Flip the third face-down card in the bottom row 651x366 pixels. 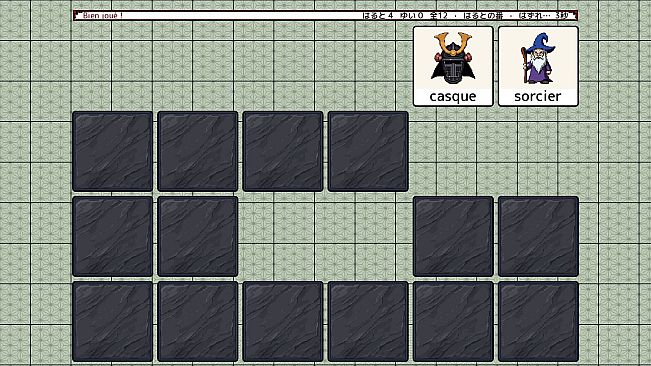click(x=283, y=322)
